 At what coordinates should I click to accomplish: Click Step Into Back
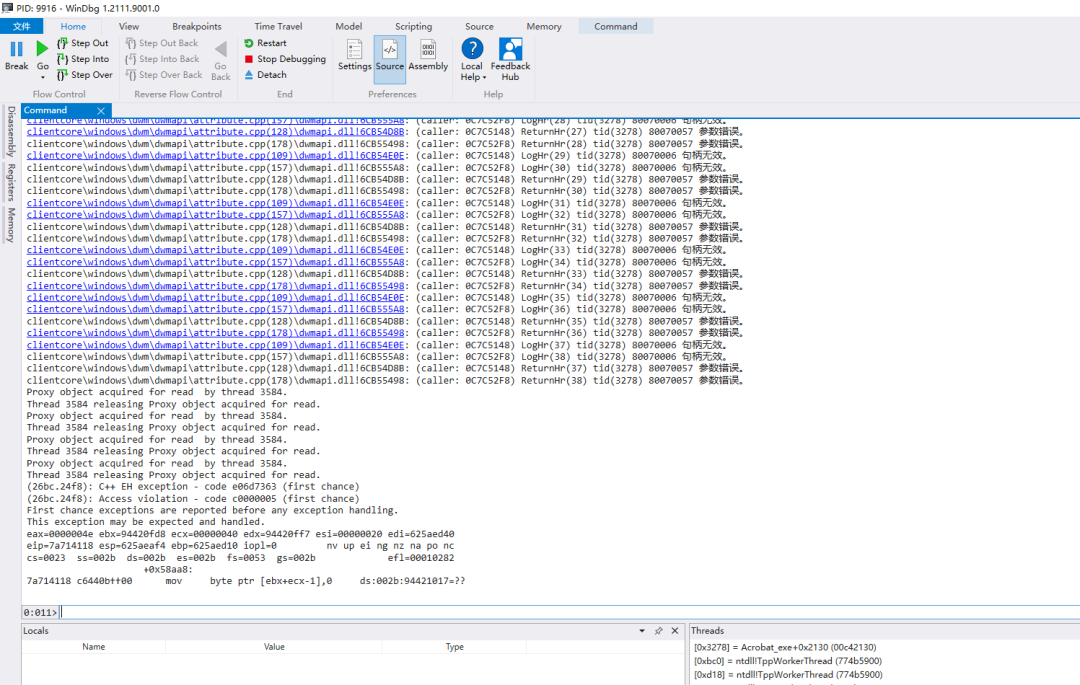coord(163,59)
